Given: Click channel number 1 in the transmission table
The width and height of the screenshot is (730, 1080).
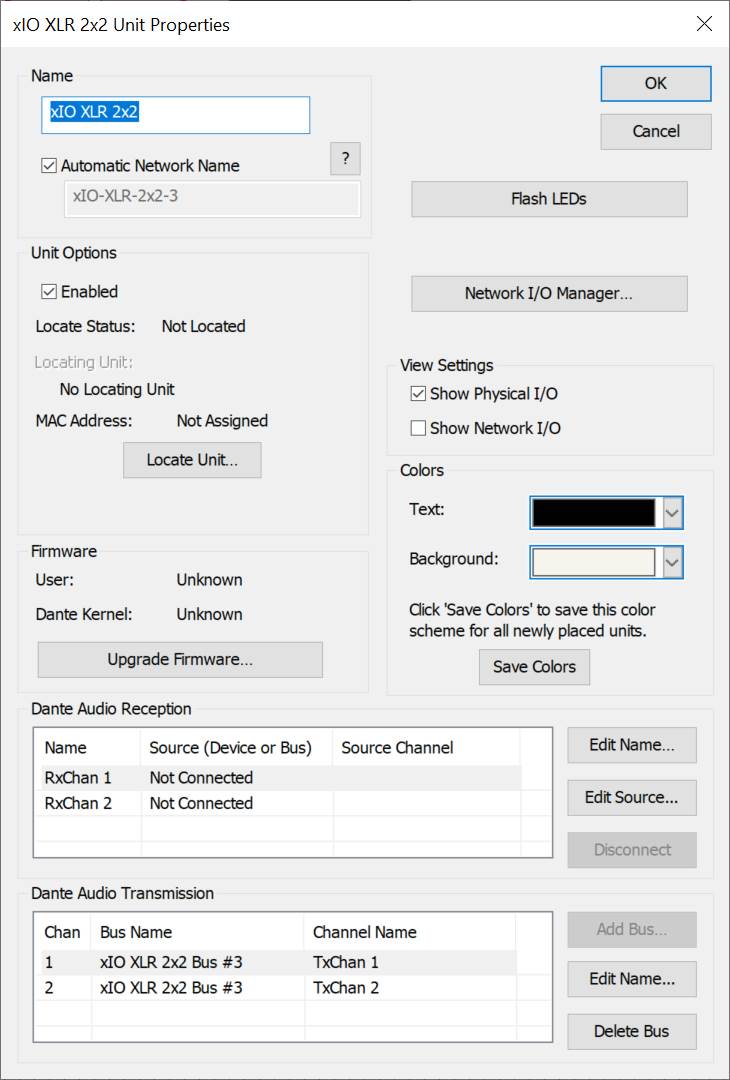Looking at the screenshot, I should point(49,962).
